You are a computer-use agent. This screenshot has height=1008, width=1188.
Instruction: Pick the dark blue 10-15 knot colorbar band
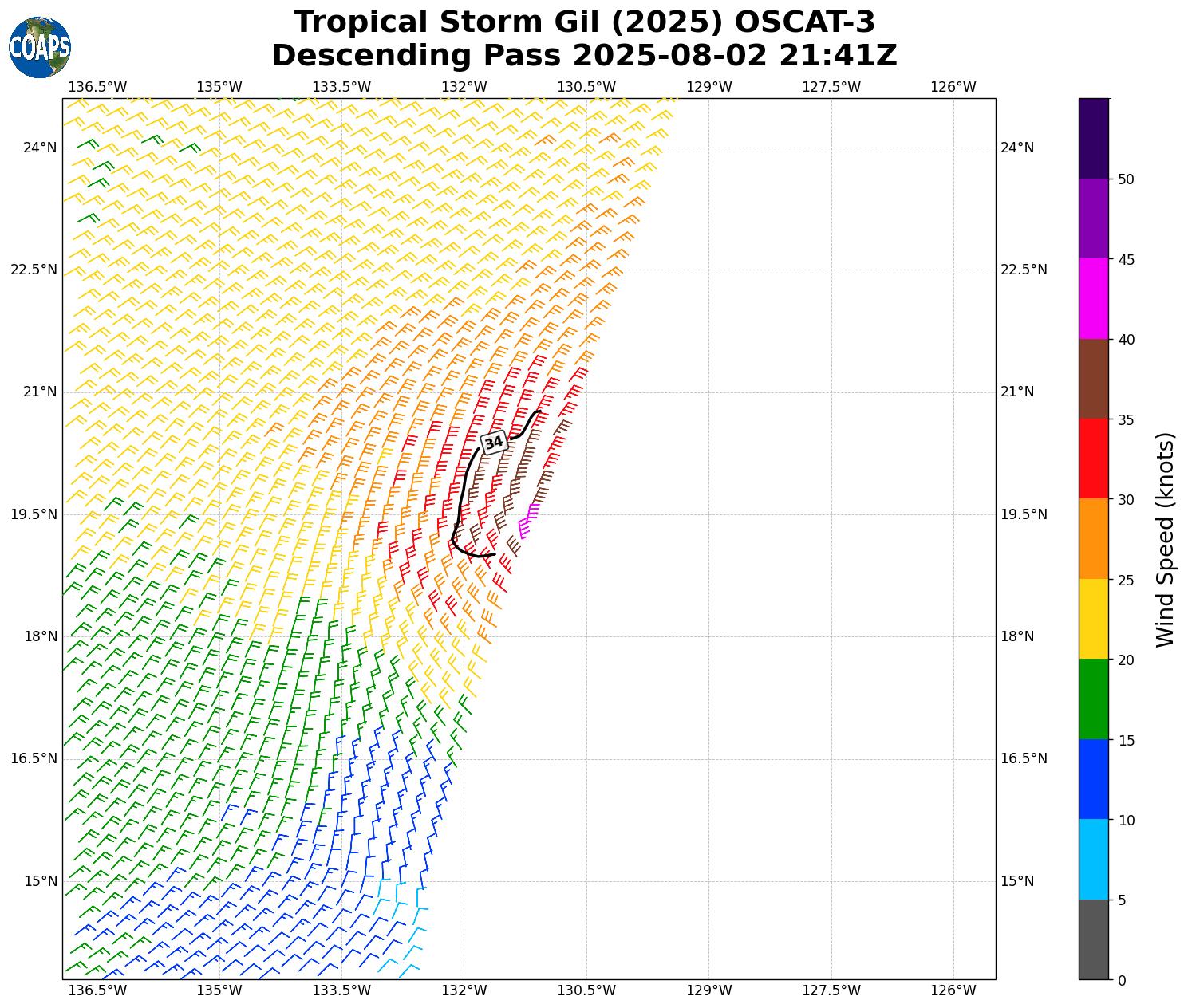click(x=1093, y=779)
